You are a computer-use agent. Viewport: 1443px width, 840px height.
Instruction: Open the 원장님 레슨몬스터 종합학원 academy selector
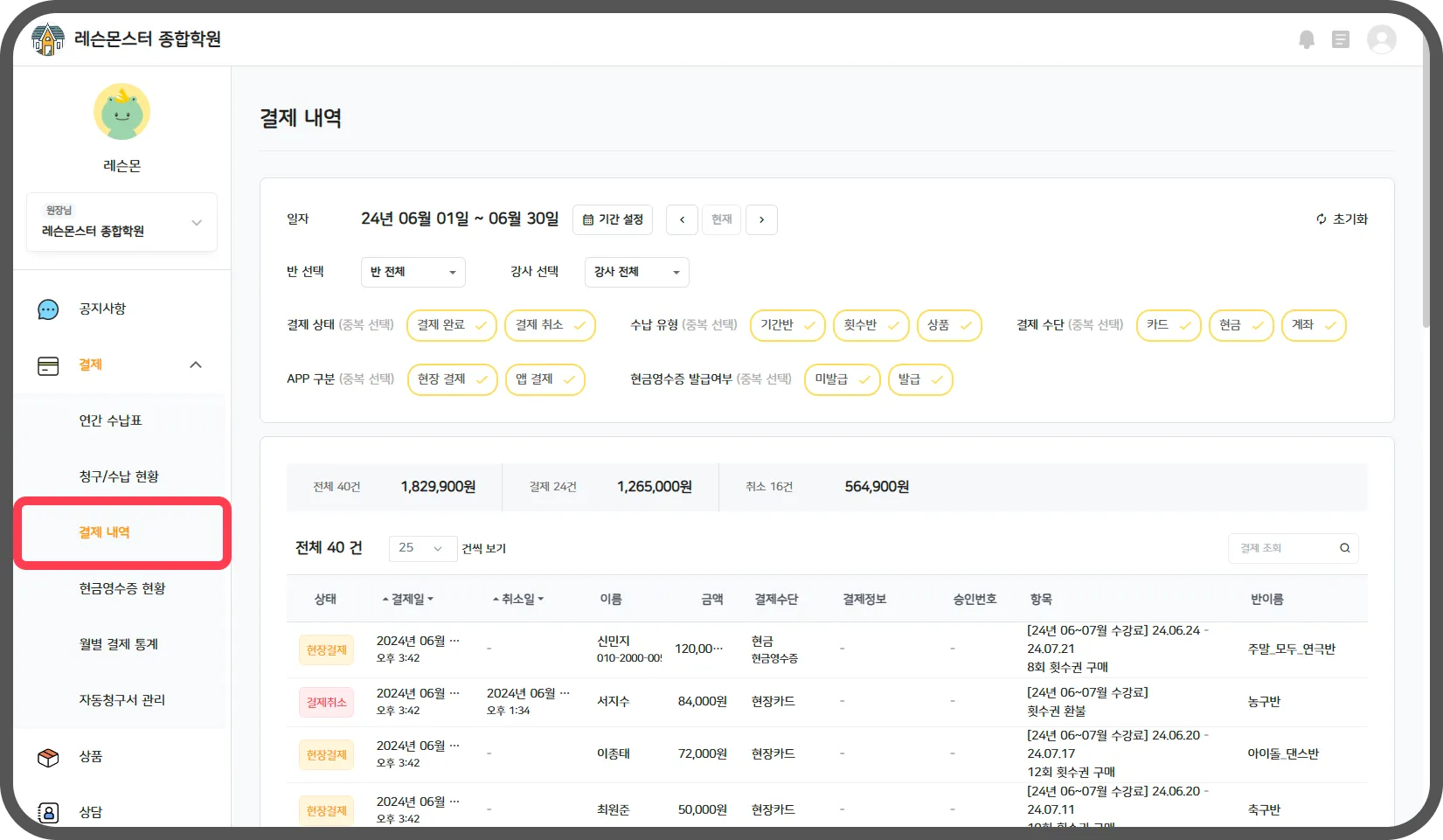(x=122, y=222)
